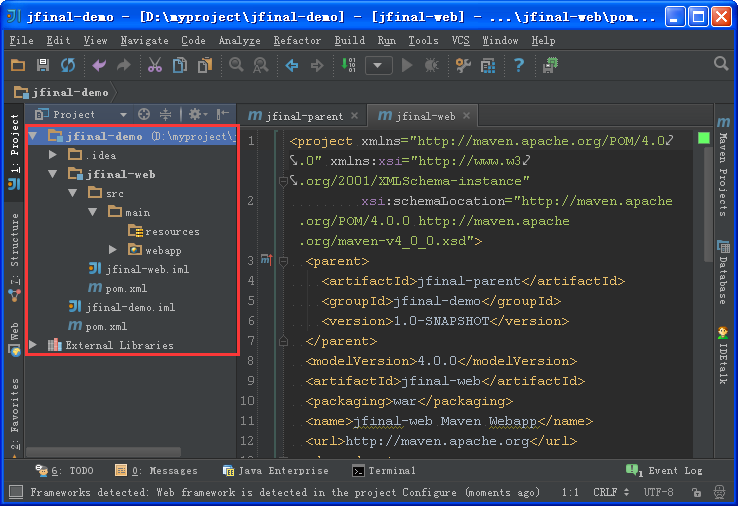Open the Navigate menu

(x=144, y=40)
